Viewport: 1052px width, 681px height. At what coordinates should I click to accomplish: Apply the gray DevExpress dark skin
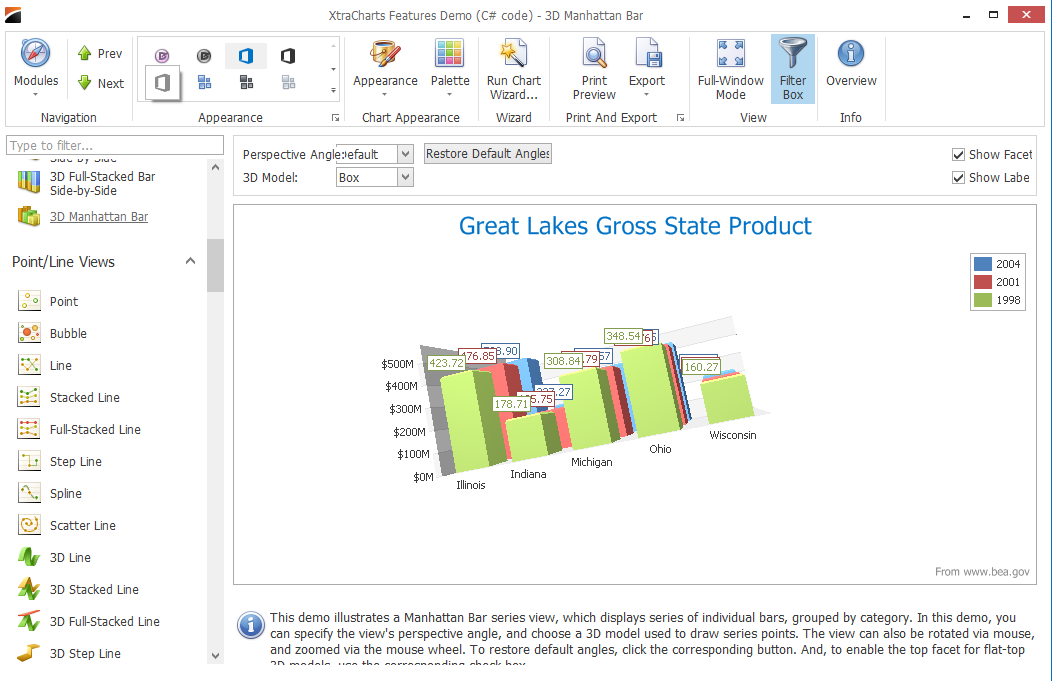[x=204, y=56]
